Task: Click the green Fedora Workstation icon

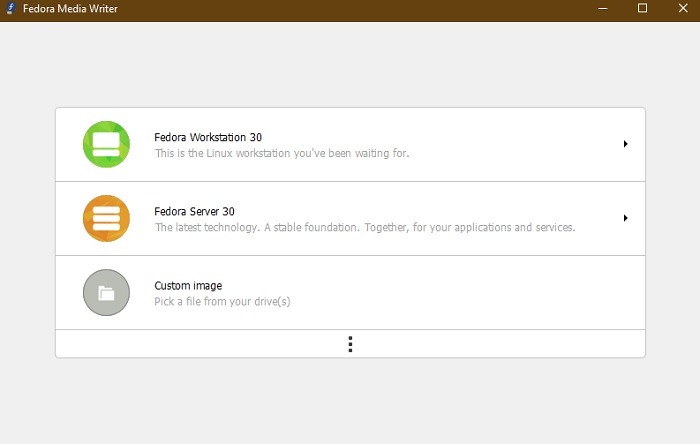Action: pos(106,144)
